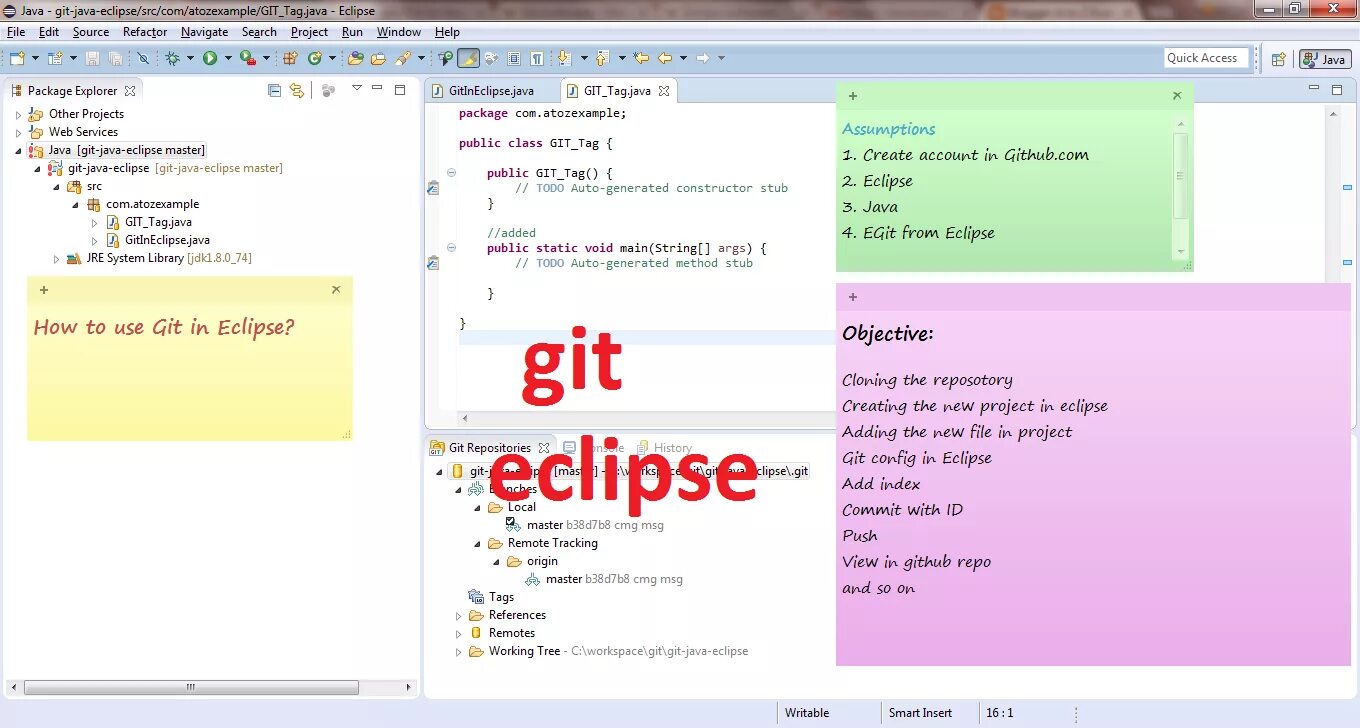Select GIT_Tag.java in Package Explorer
Viewport: 1360px width, 728px height.
pyautogui.click(x=158, y=222)
